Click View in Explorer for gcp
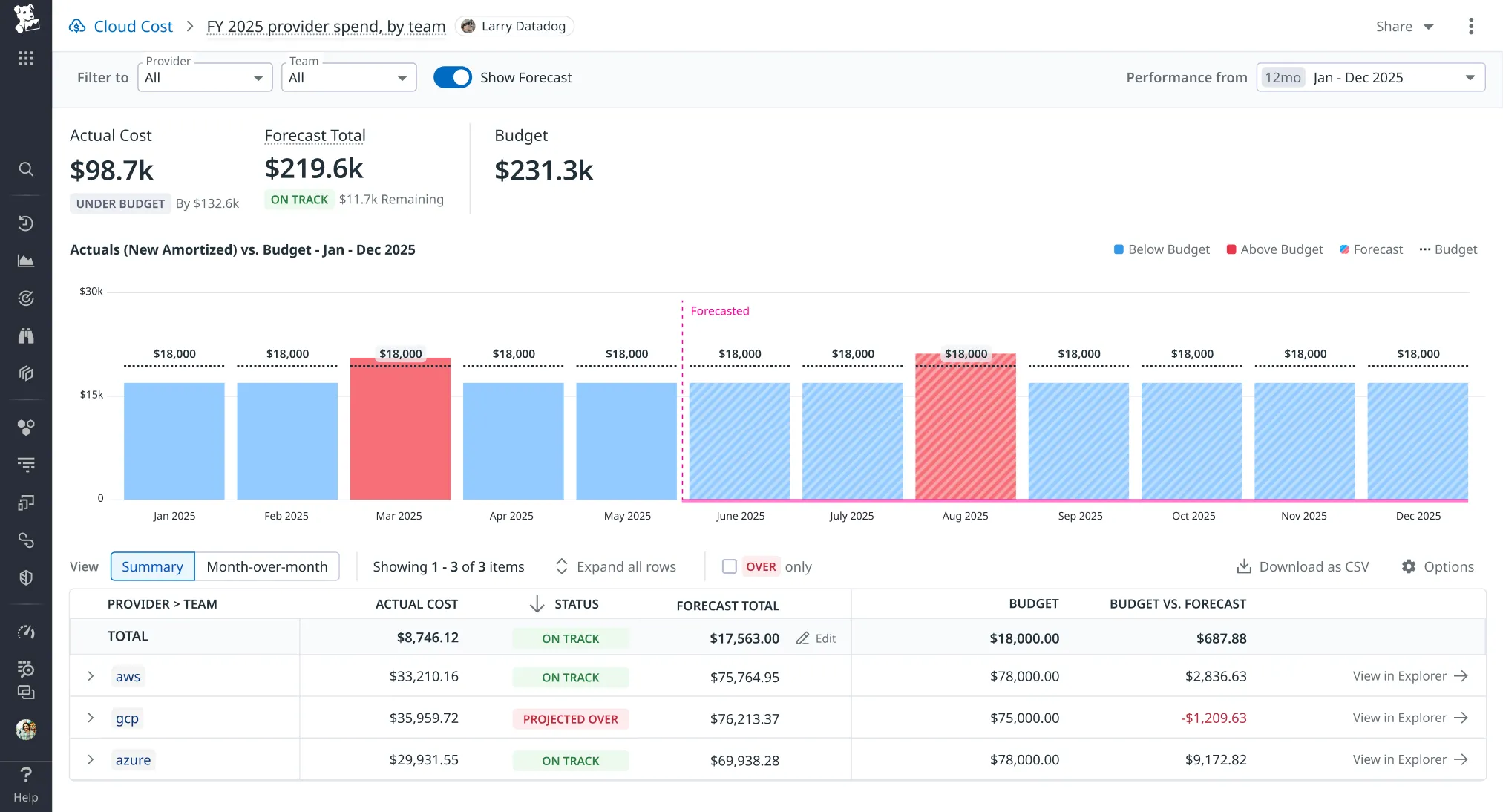The image size is (1503, 812). tap(1410, 718)
